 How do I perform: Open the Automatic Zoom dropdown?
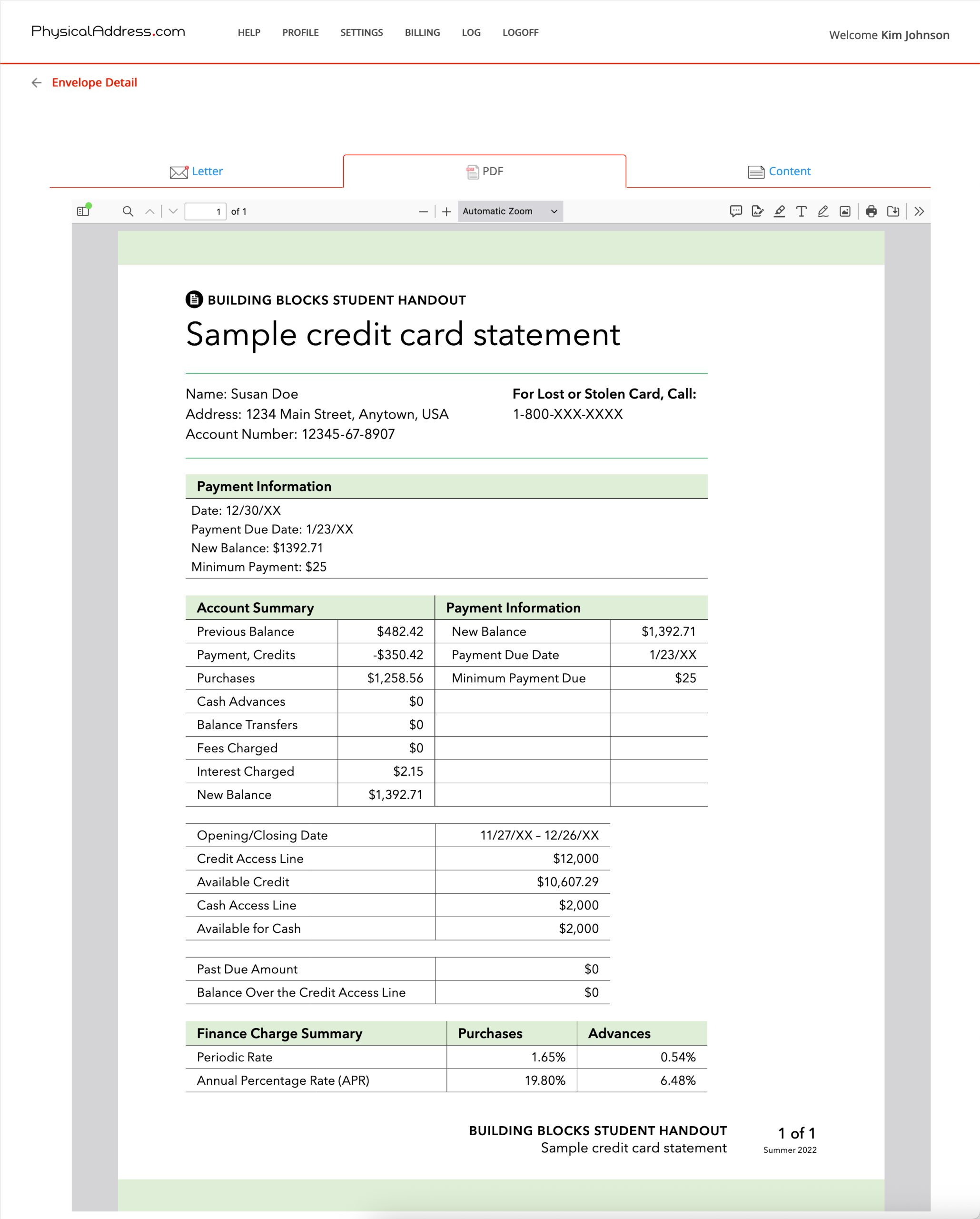[x=510, y=211]
